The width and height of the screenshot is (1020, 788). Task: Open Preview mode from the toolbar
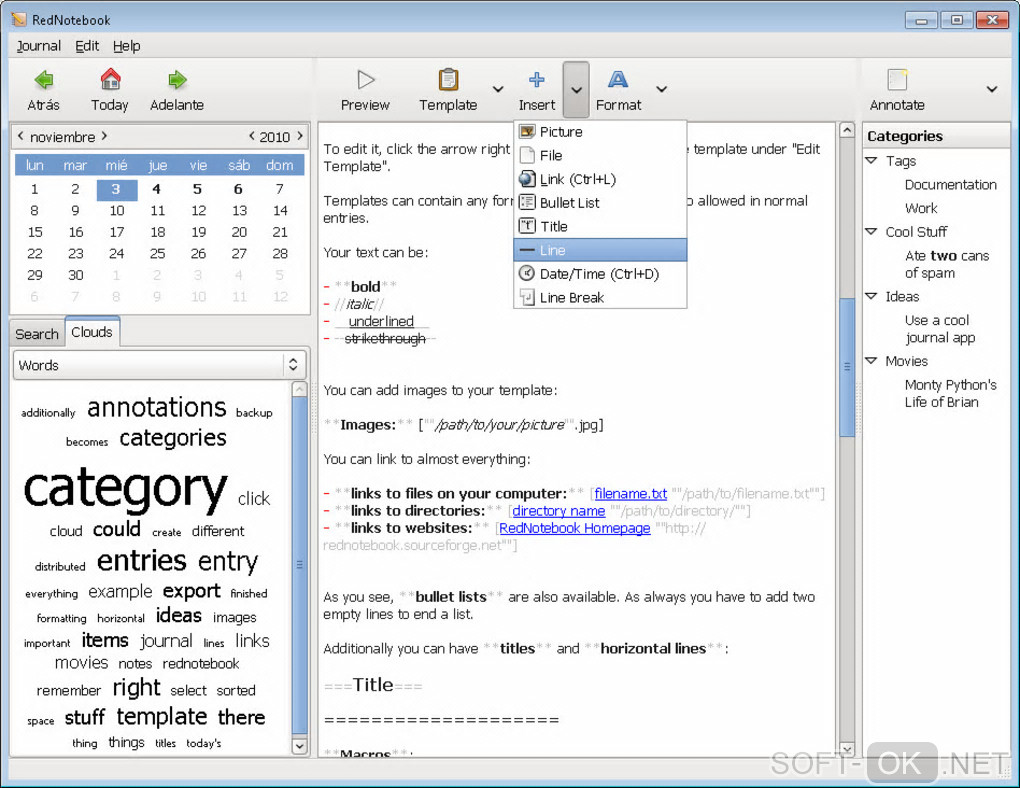pos(365,80)
